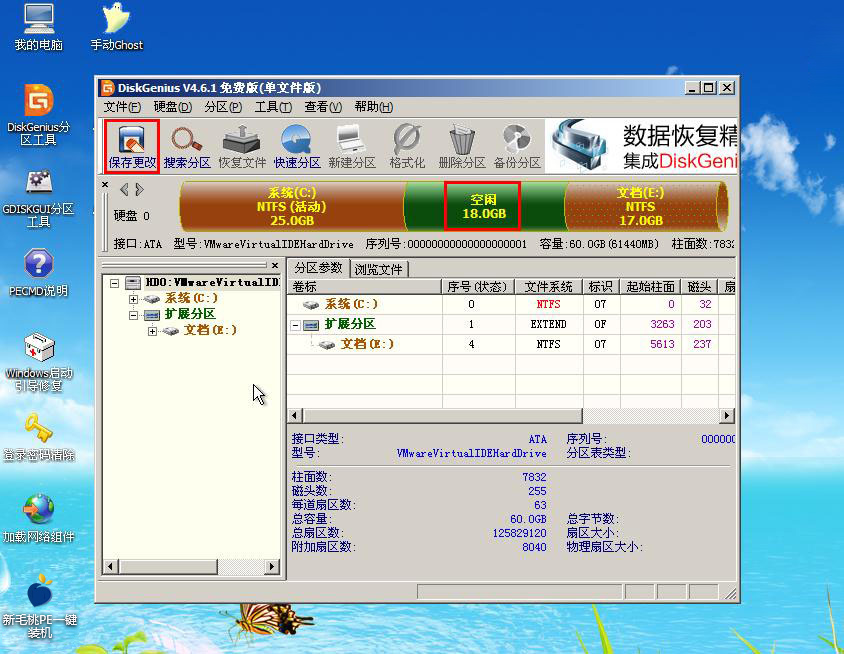Open the 查看(V) menu
Image resolution: width=844 pixels, height=654 pixels.
click(x=323, y=107)
